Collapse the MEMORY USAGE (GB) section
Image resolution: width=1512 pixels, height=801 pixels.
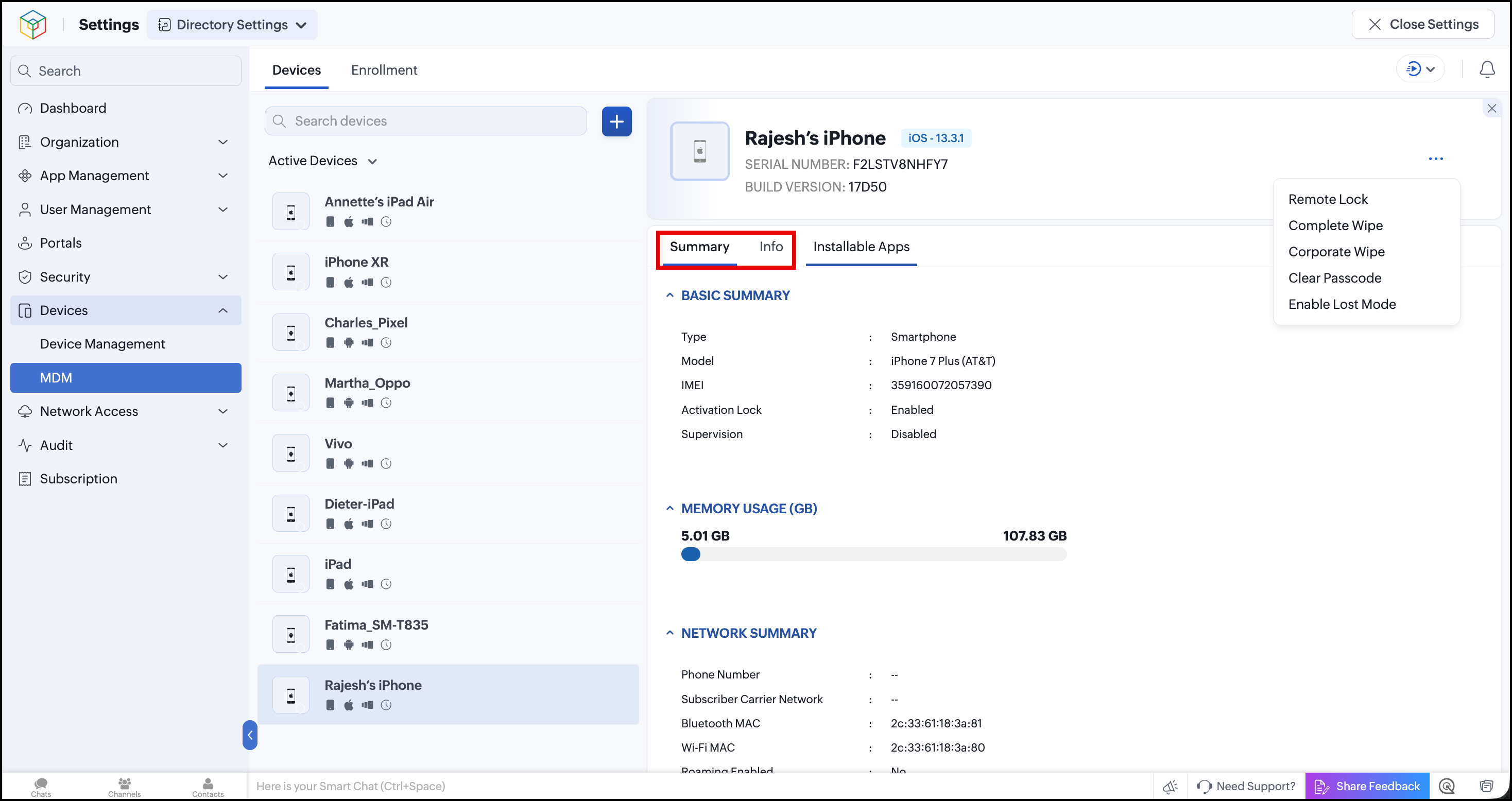[x=669, y=508]
